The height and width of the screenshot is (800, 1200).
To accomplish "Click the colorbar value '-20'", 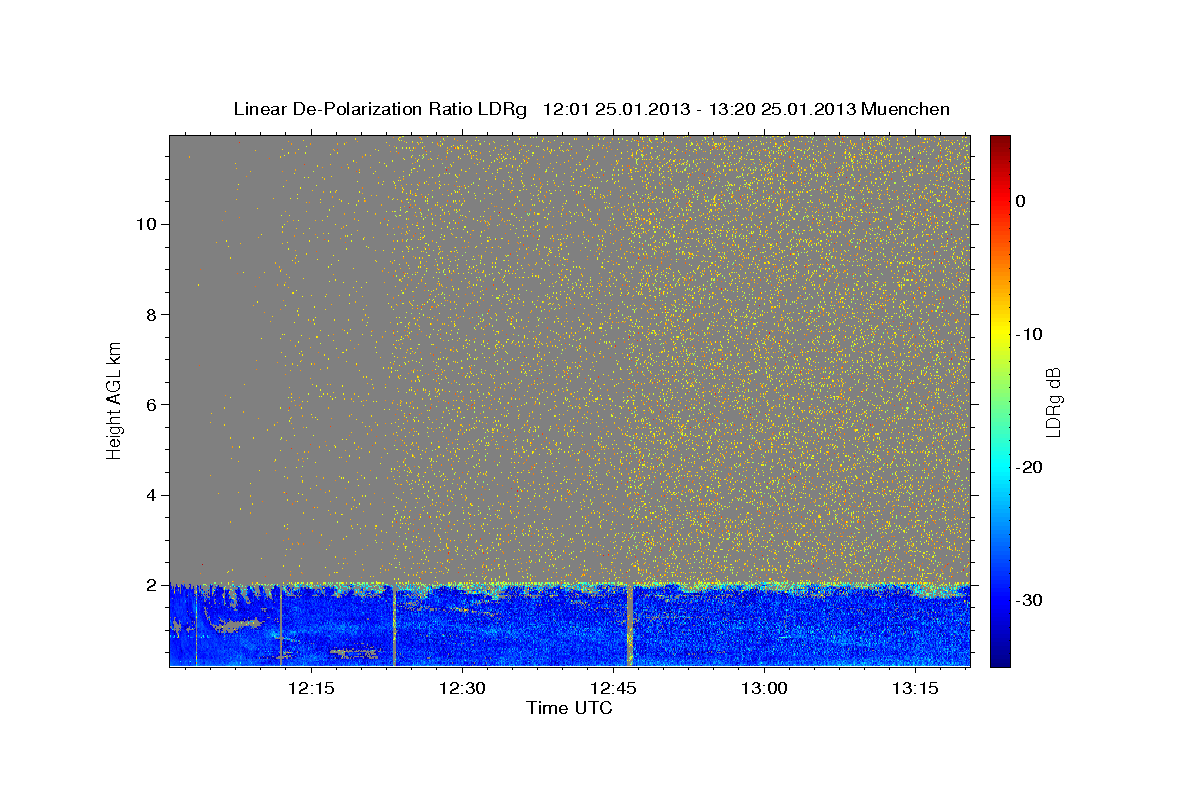I will click(x=1029, y=467).
